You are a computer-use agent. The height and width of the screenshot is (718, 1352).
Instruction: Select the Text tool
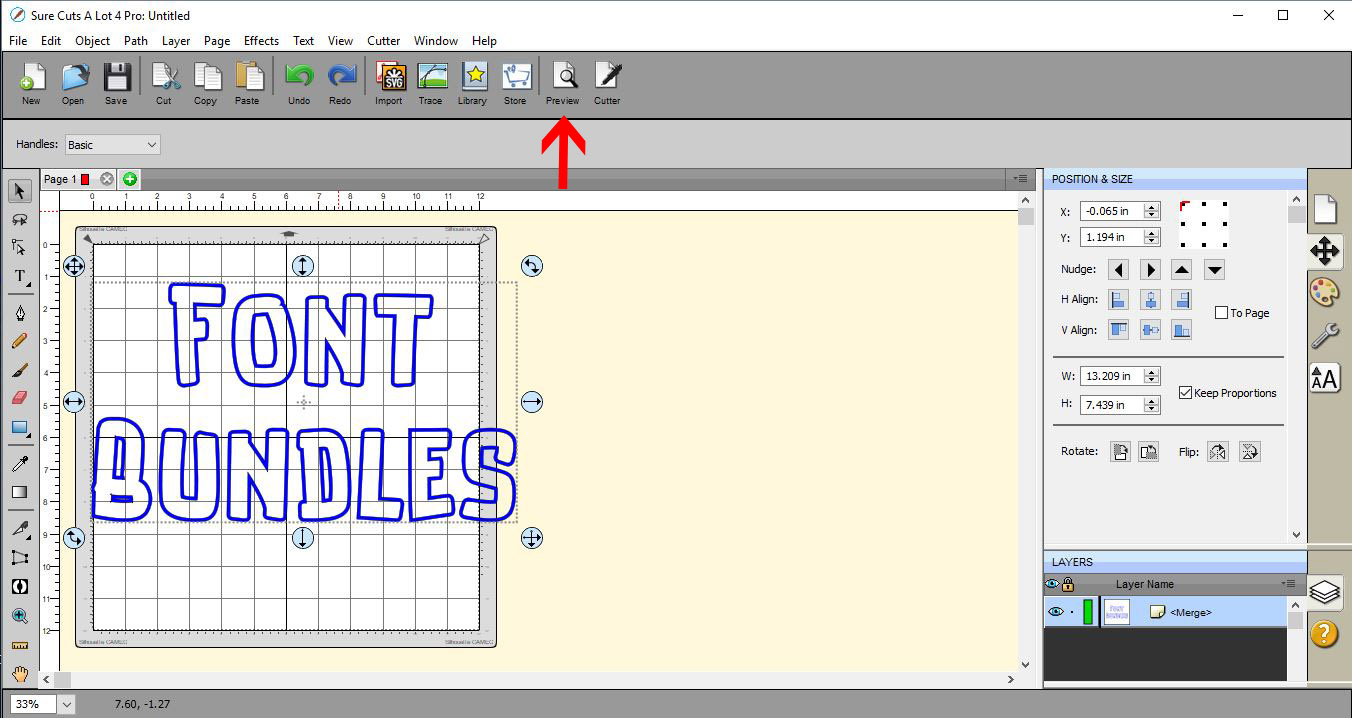click(20, 278)
